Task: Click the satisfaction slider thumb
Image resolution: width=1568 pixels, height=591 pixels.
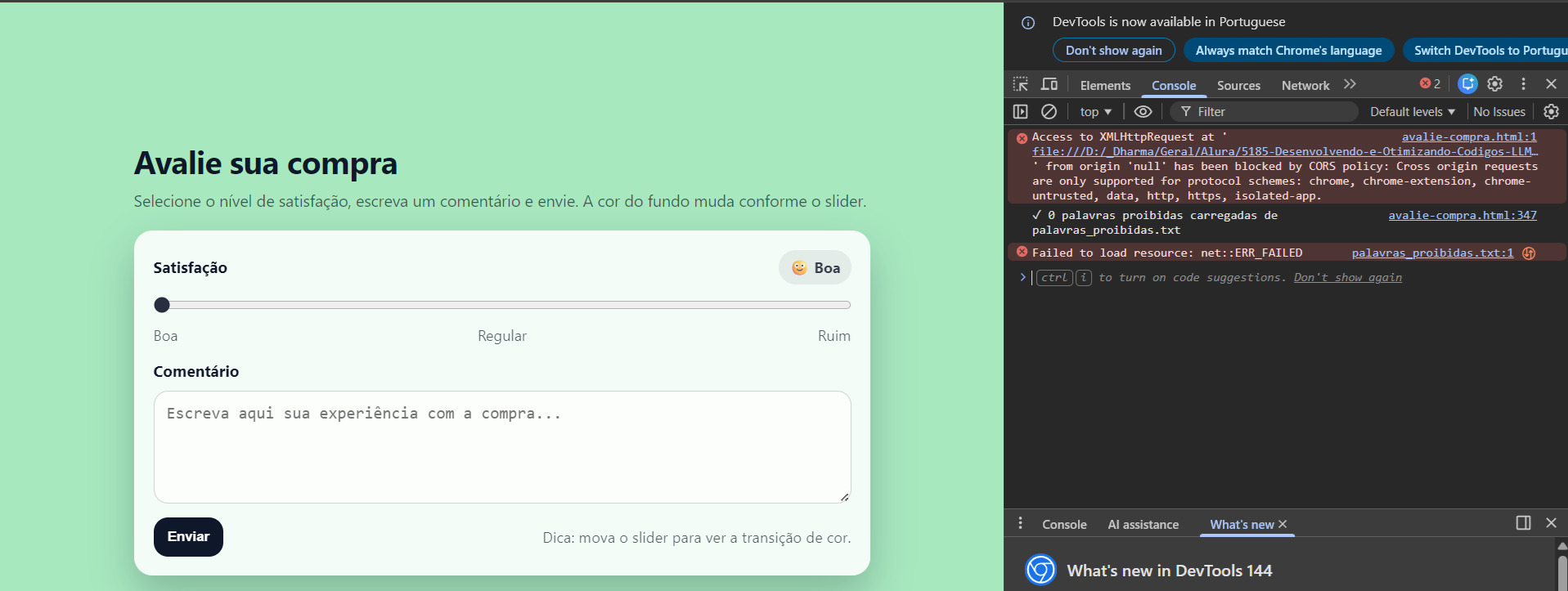Action: click(x=162, y=305)
